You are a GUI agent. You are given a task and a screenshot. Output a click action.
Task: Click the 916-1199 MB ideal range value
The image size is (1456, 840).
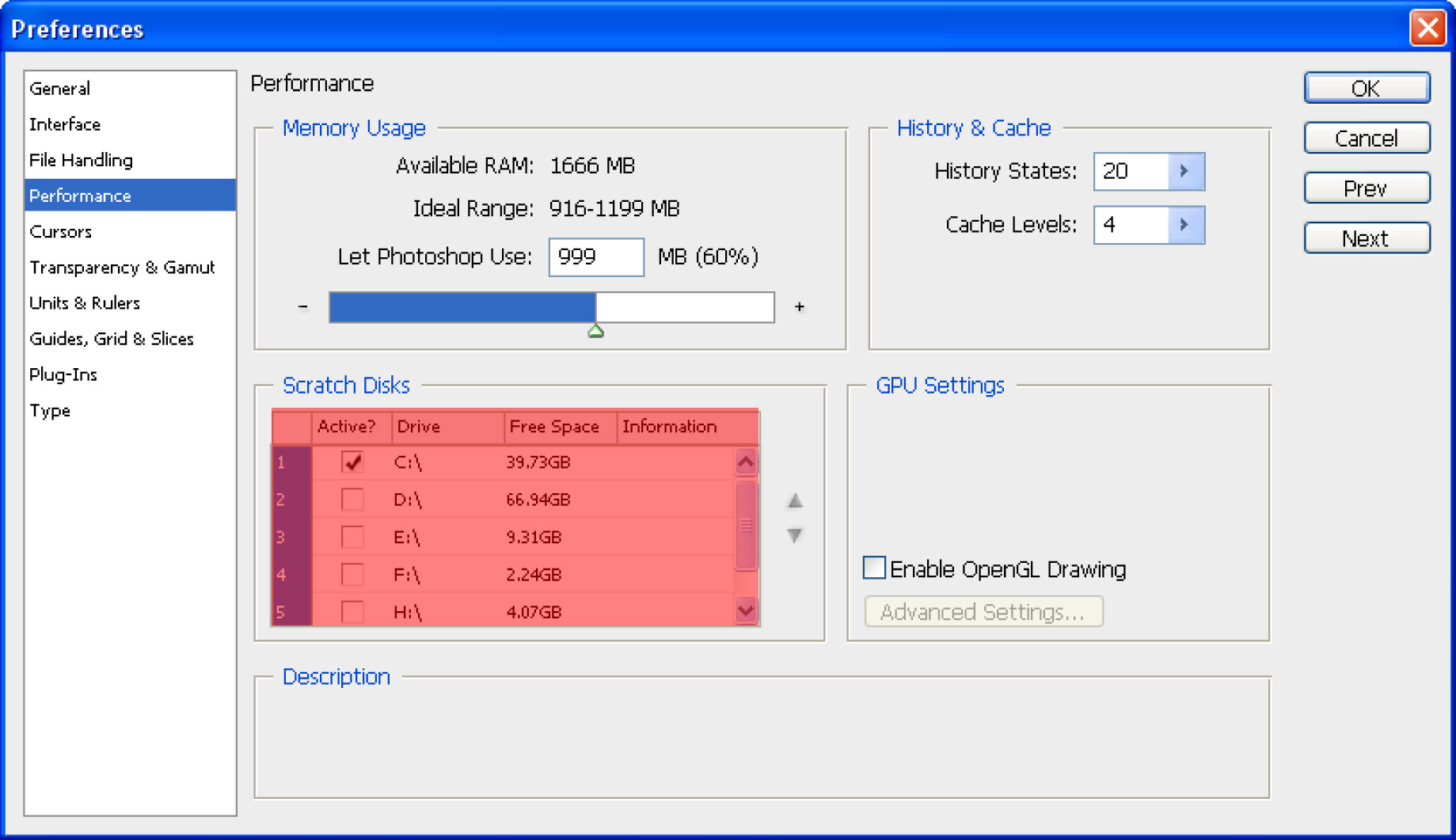point(614,208)
